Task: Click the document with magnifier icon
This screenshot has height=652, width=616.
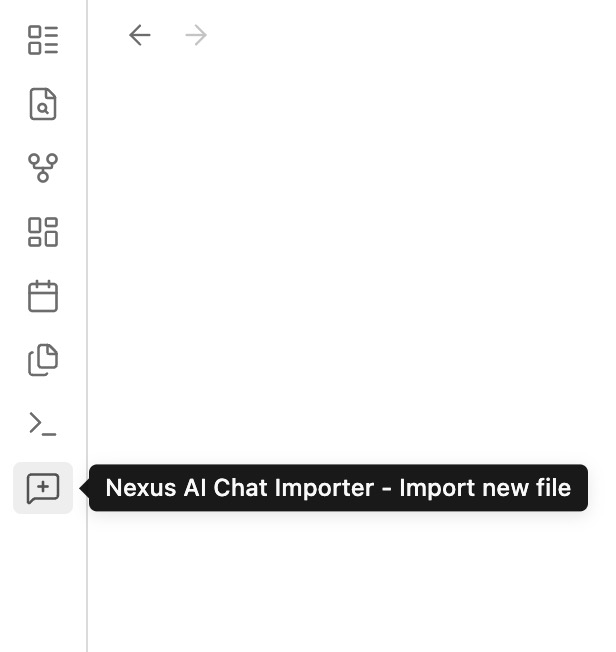Action: tap(43, 104)
